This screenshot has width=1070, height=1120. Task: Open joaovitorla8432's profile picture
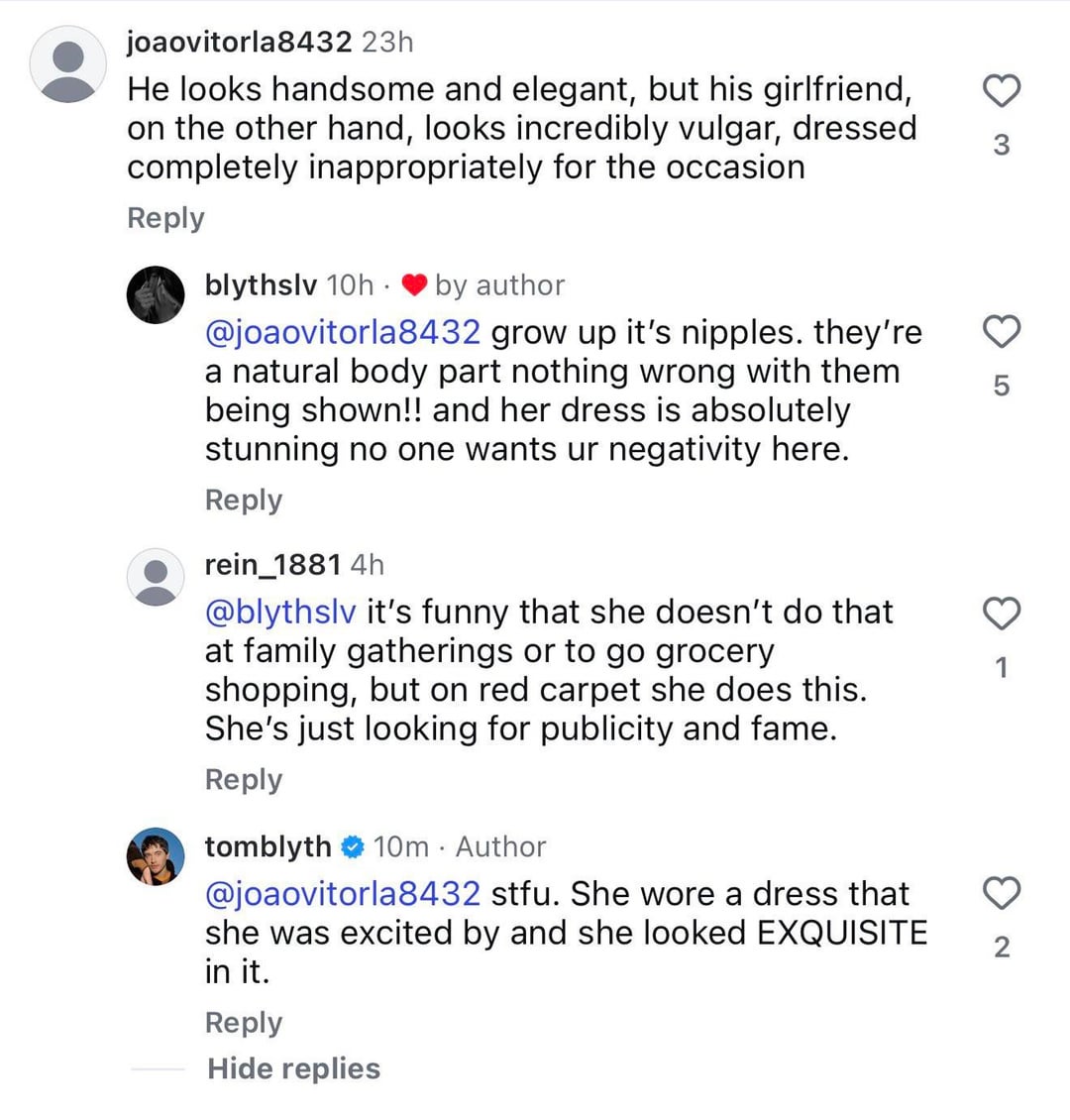pyautogui.click(x=67, y=64)
